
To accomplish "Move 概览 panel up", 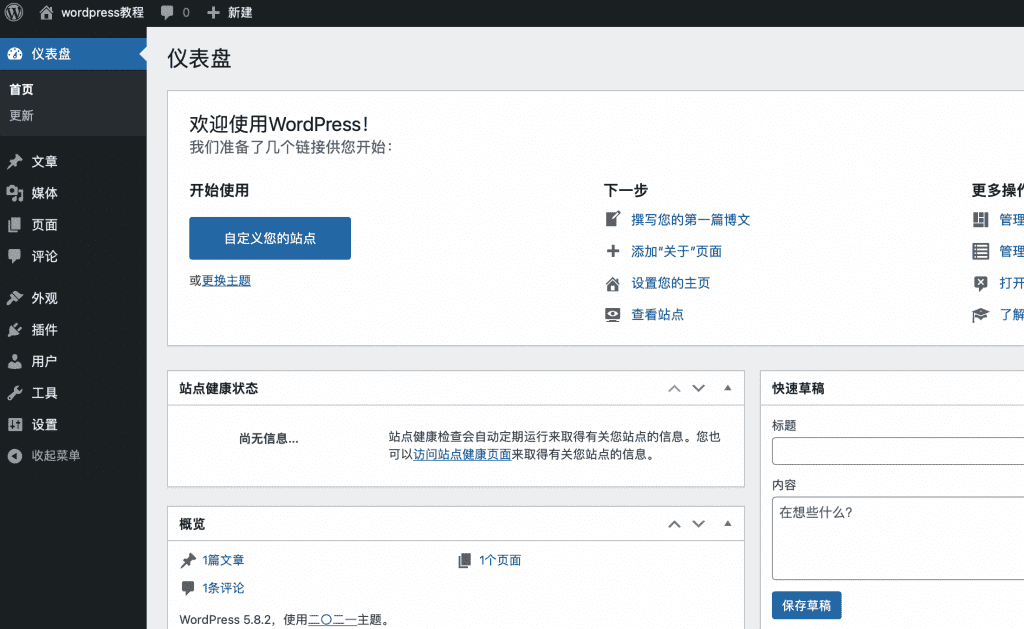I will [x=675, y=524].
